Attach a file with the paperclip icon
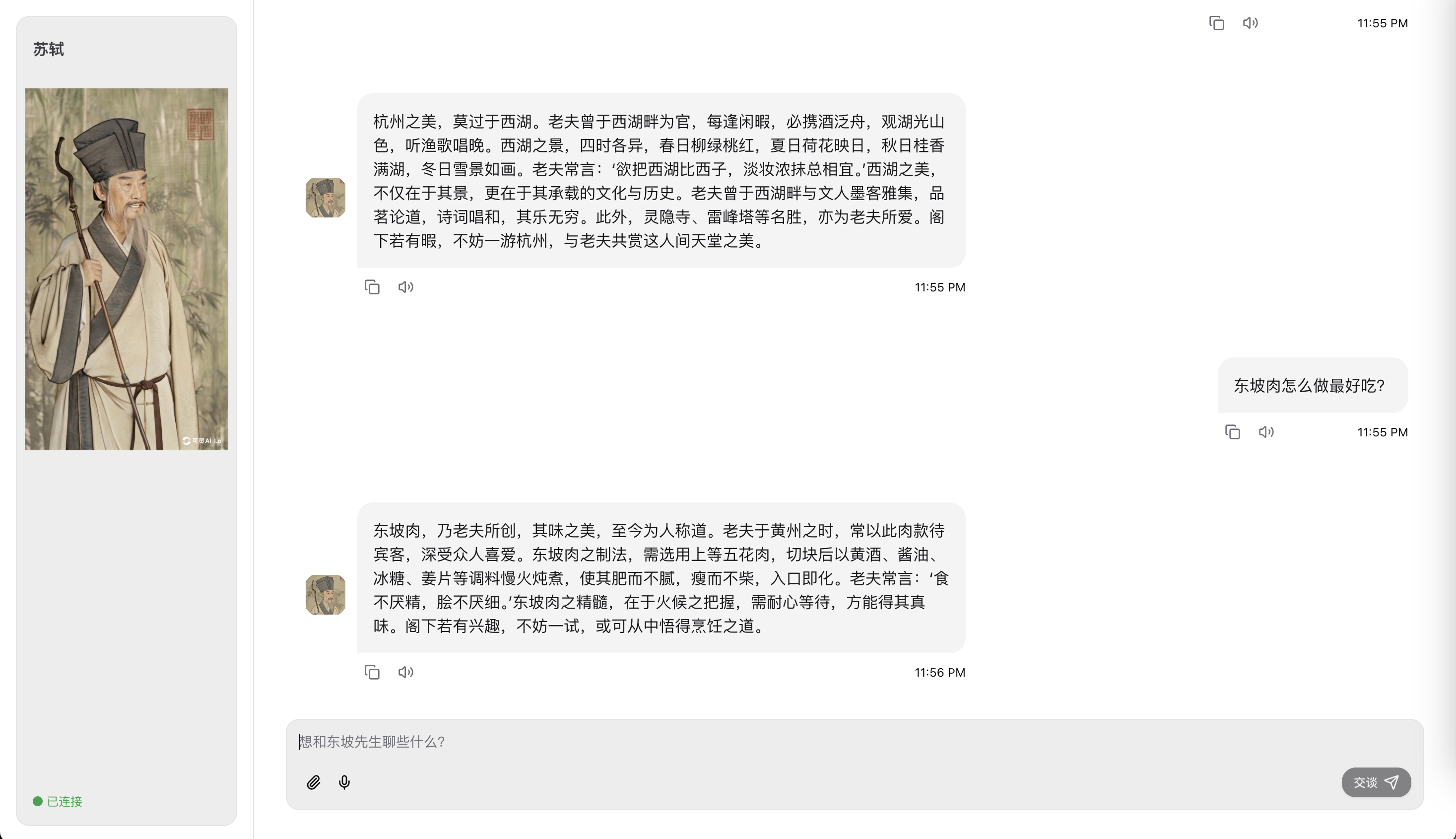The image size is (1456, 839). coord(313,782)
